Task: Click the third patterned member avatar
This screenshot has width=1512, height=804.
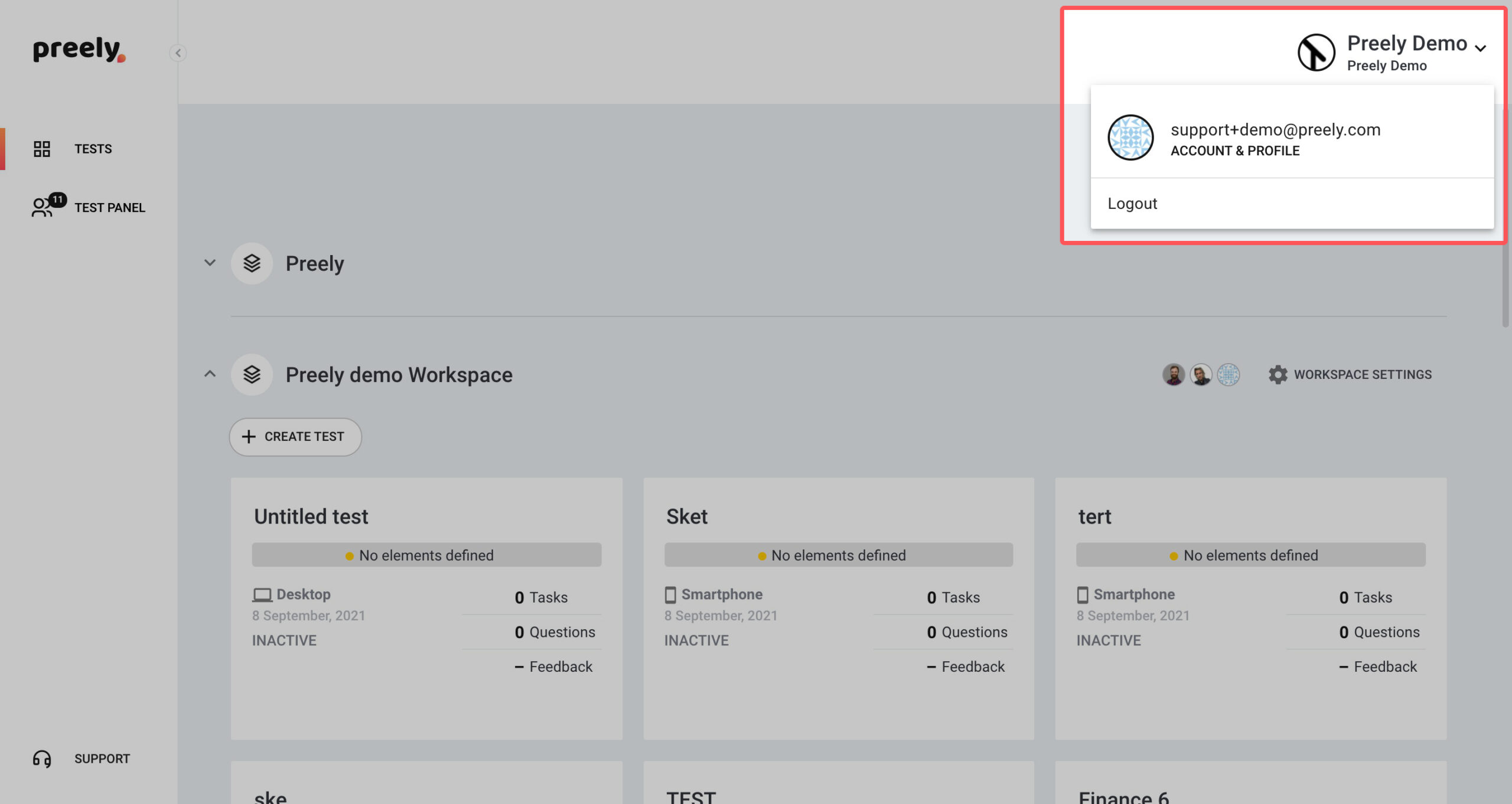Action: 1228,374
